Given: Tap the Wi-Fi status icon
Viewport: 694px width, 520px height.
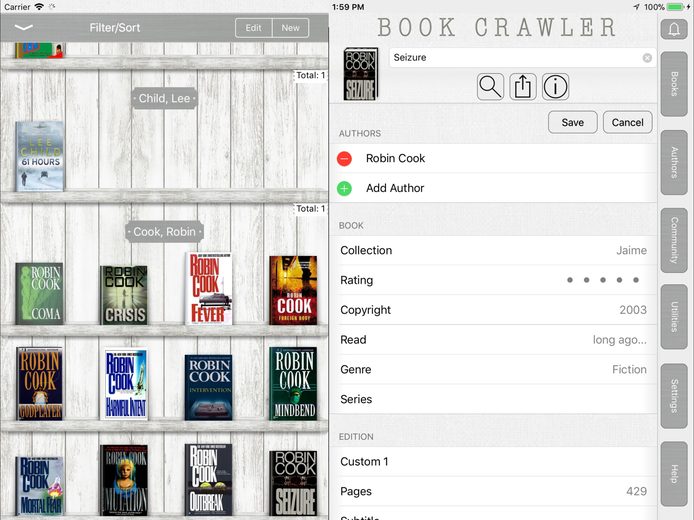Looking at the screenshot, I should [39, 7].
